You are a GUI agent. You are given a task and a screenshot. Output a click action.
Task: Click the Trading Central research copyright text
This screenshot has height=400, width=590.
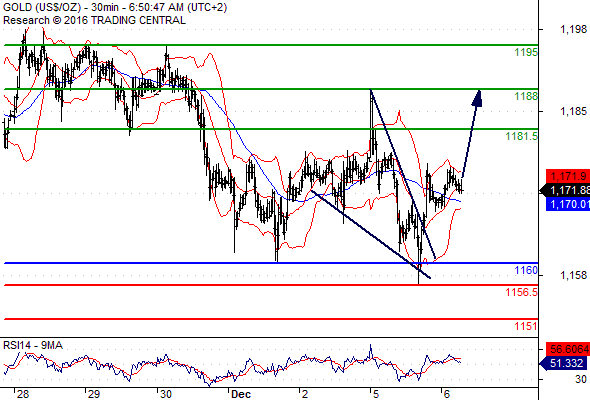tap(94, 20)
